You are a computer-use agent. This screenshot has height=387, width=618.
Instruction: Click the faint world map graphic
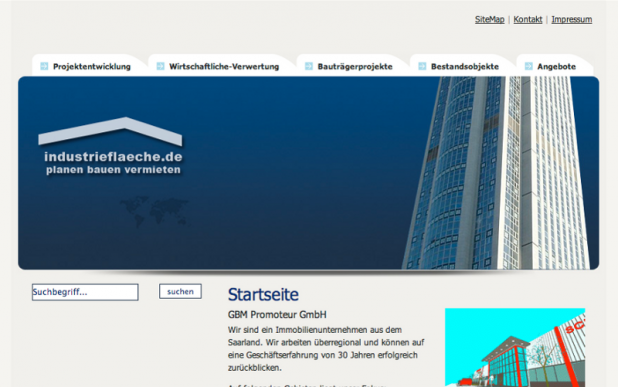coord(155,211)
